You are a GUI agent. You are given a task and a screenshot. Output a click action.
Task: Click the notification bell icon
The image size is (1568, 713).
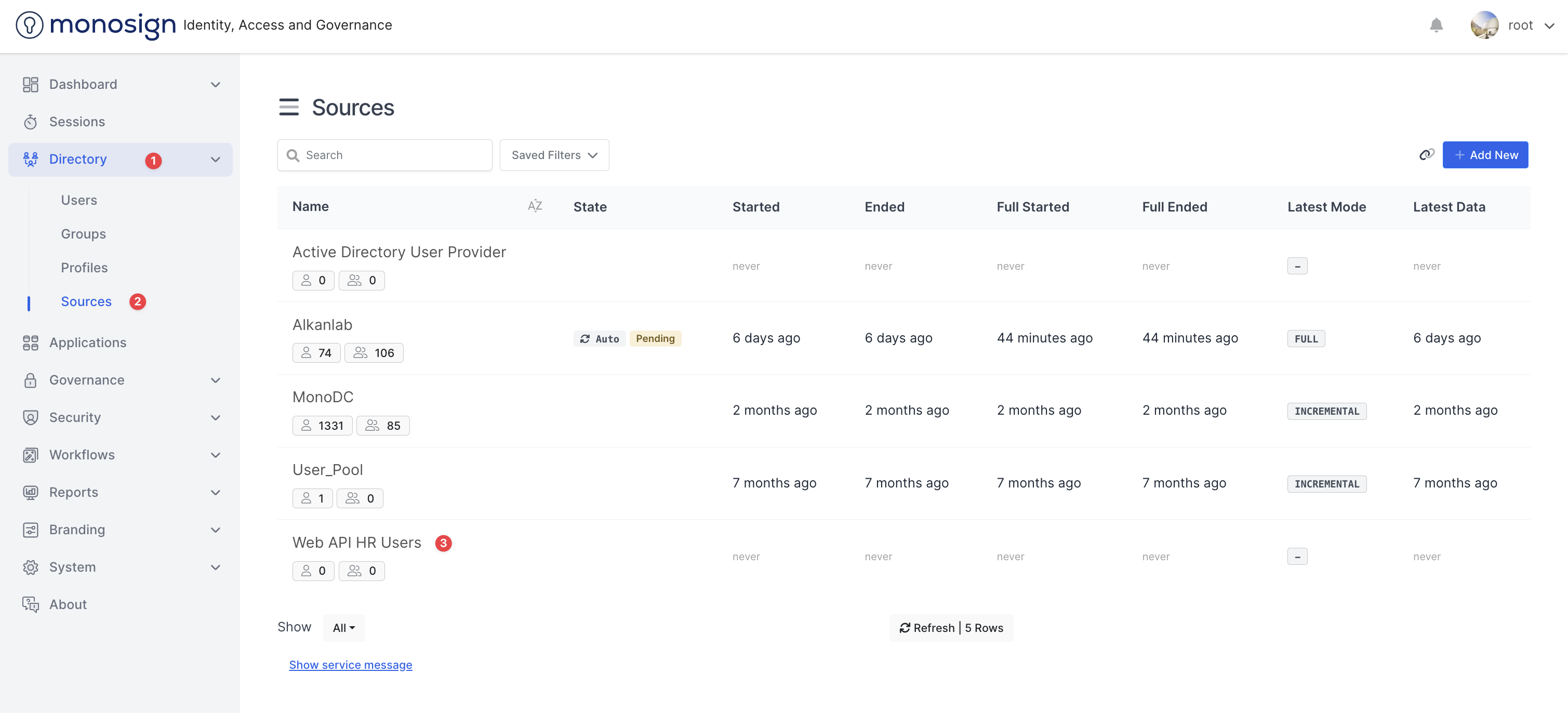tap(1436, 25)
